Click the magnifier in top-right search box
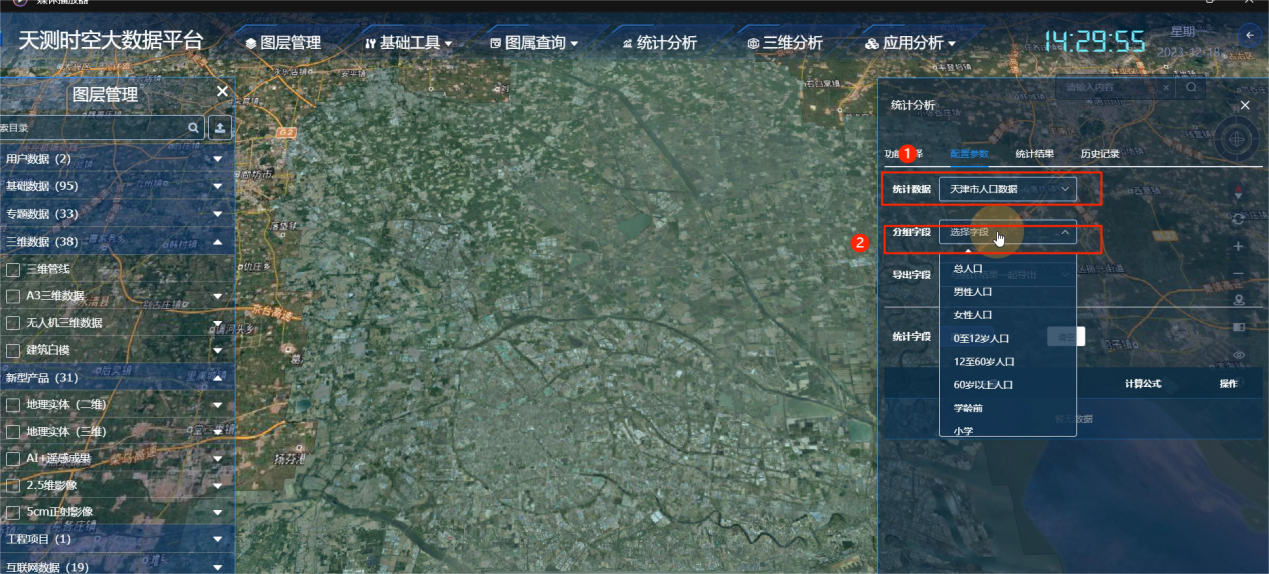 click(x=1191, y=88)
